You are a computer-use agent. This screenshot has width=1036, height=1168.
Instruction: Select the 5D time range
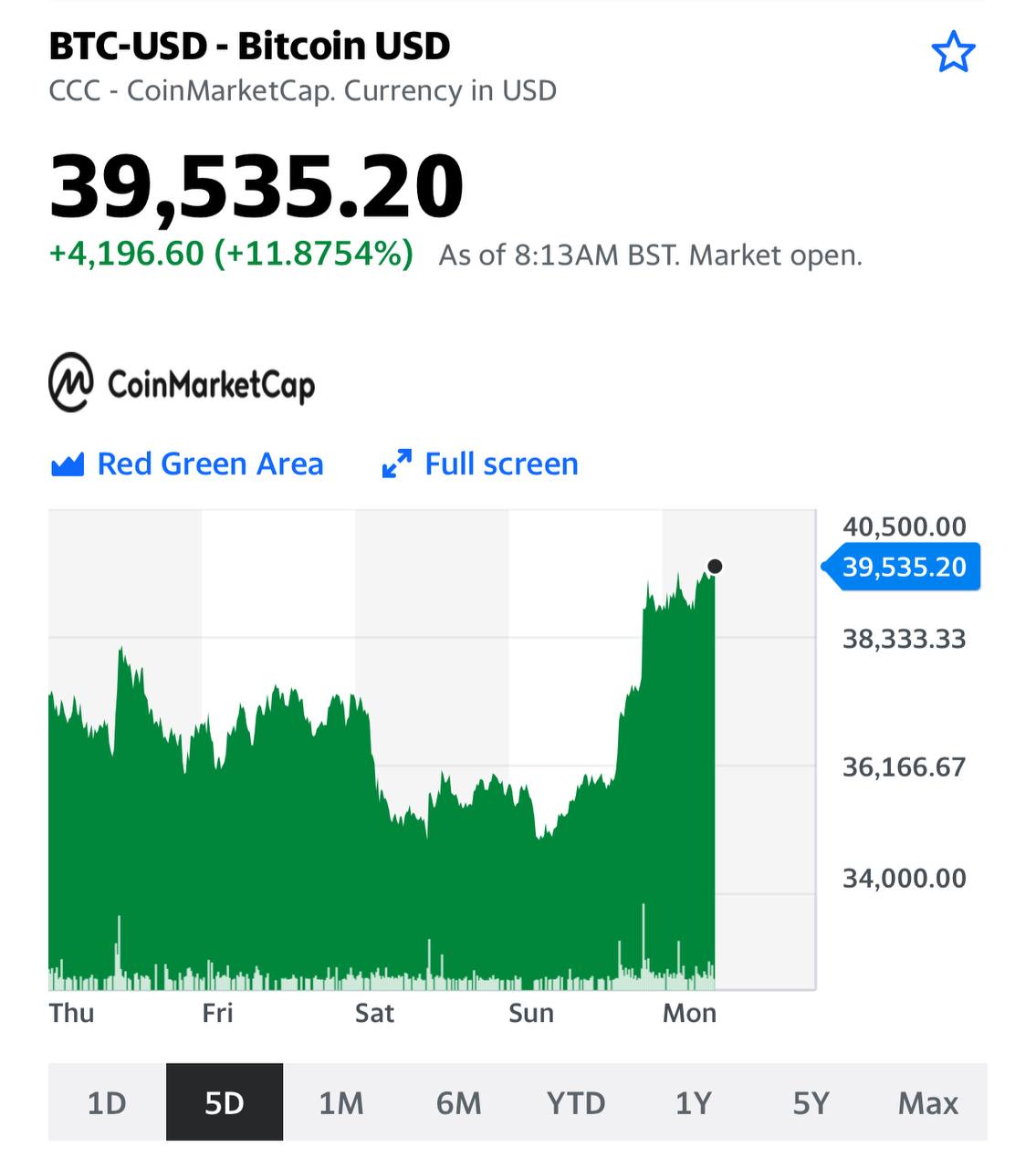(x=225, y=1102)
